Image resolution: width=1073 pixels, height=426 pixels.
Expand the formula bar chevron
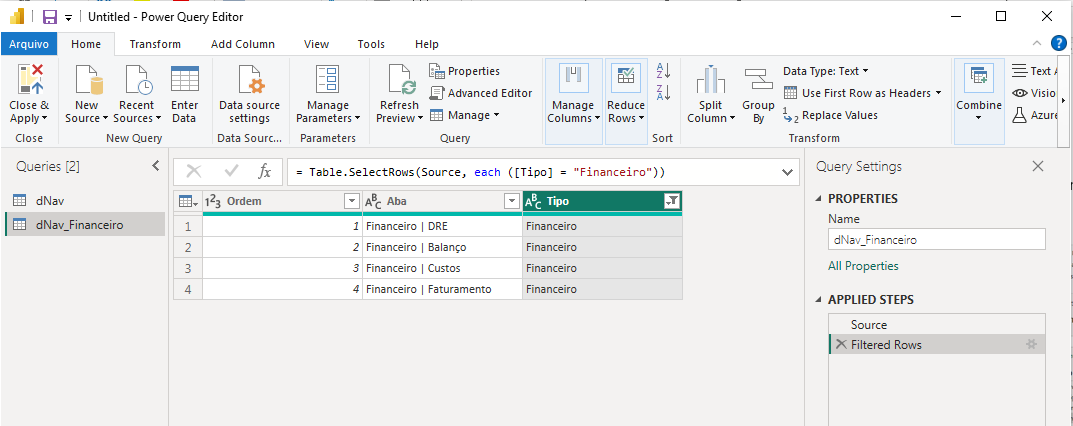pyautogui.click(x=787, y=172)
